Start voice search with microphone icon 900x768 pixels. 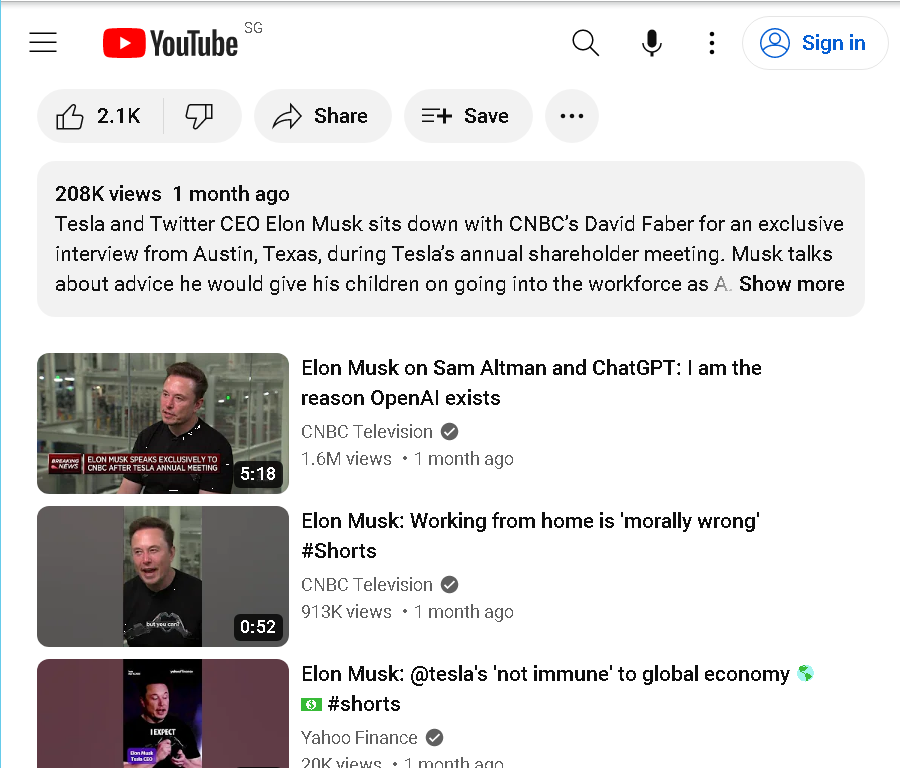[651, 43]
